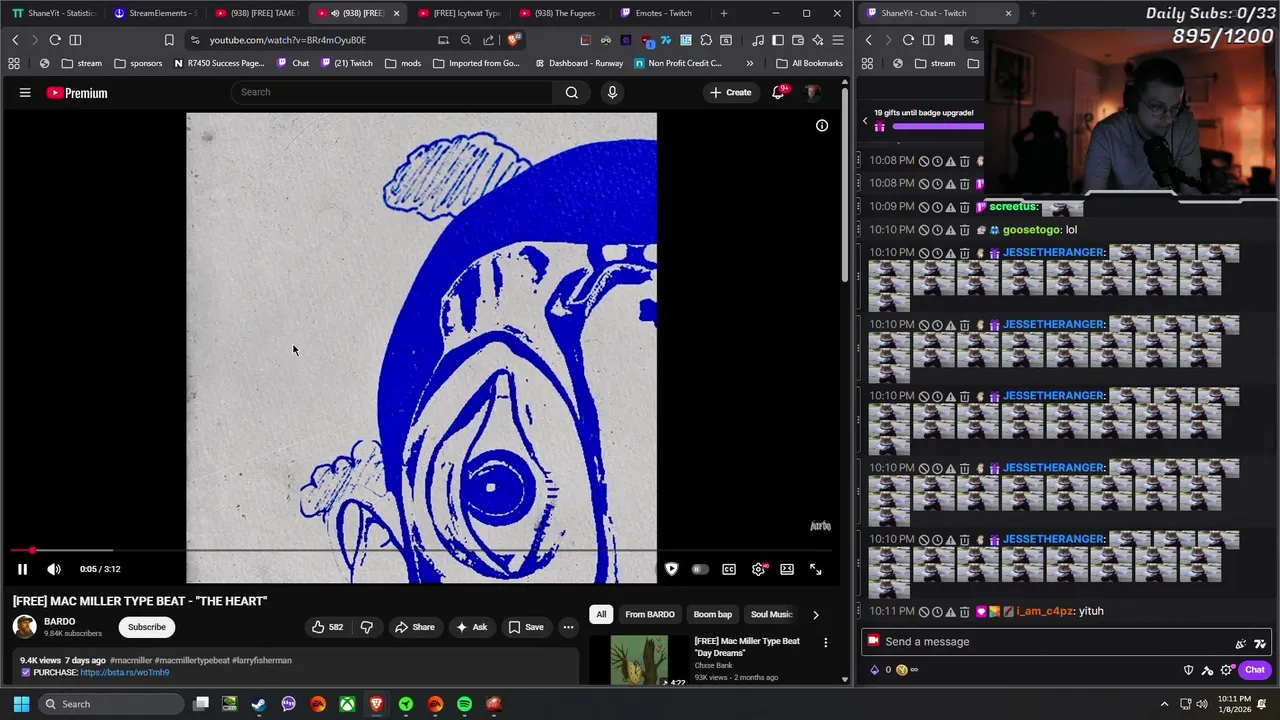1280x720 pixels.
Task: Open the BARDO channel avatar
Action: (25, 627)
